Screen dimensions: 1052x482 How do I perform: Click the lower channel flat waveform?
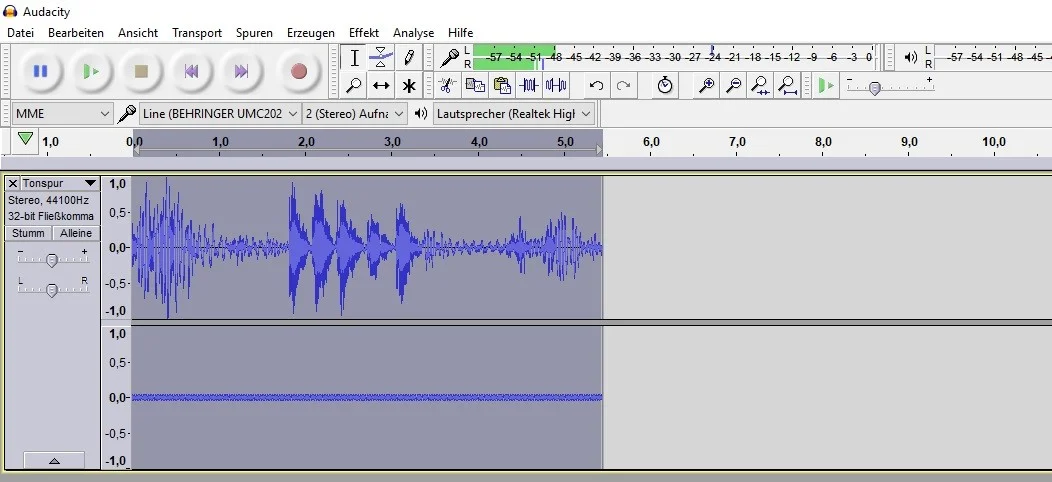coord(366,397)
